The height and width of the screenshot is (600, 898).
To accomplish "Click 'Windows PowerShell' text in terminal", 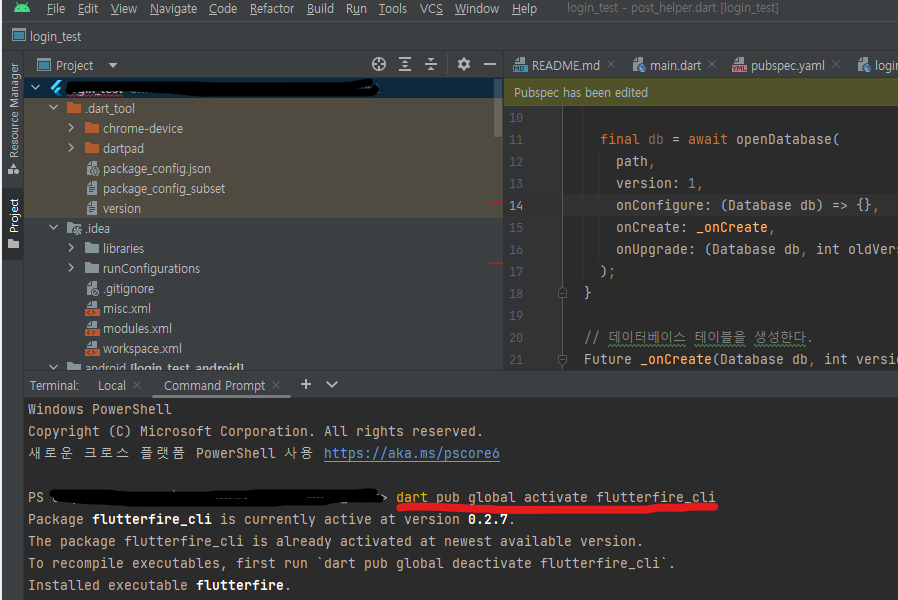I will (100, 409).
